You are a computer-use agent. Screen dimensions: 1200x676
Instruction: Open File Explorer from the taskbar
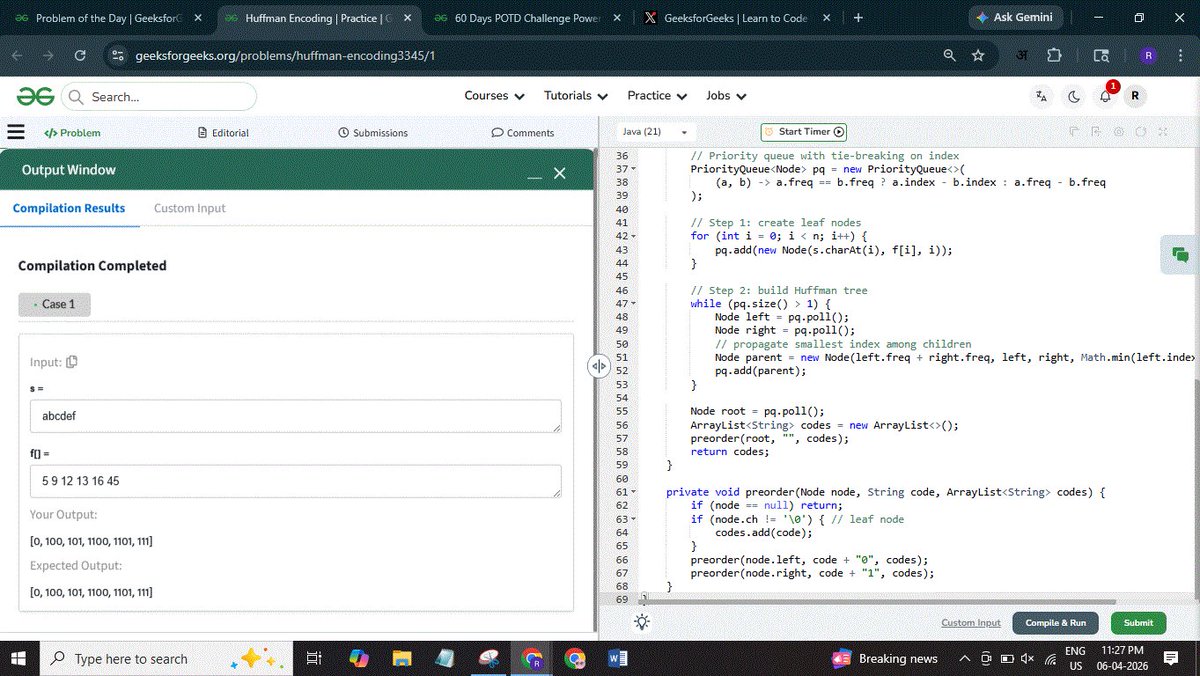click(x=402, y=659)
